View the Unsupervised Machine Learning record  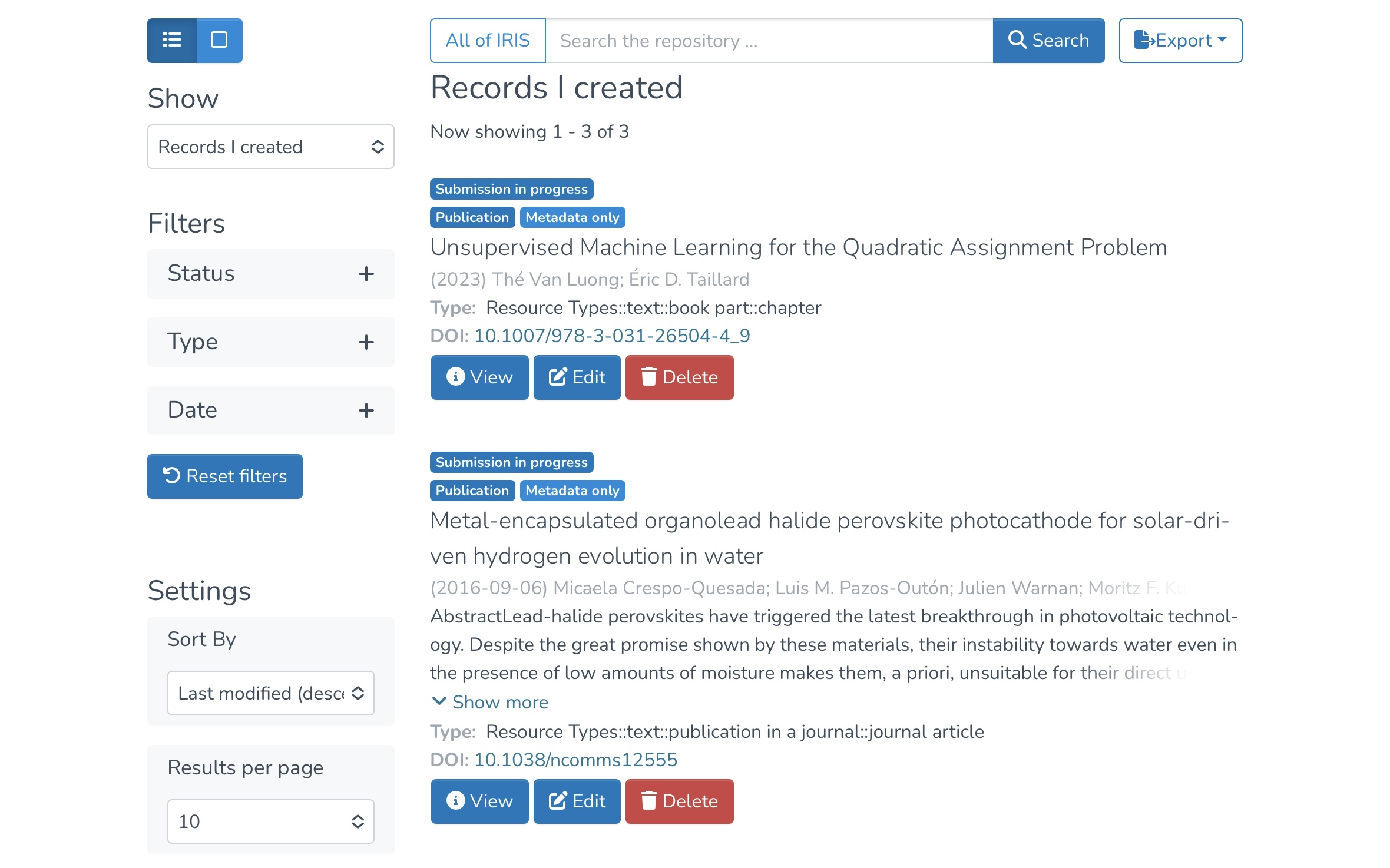479,377
